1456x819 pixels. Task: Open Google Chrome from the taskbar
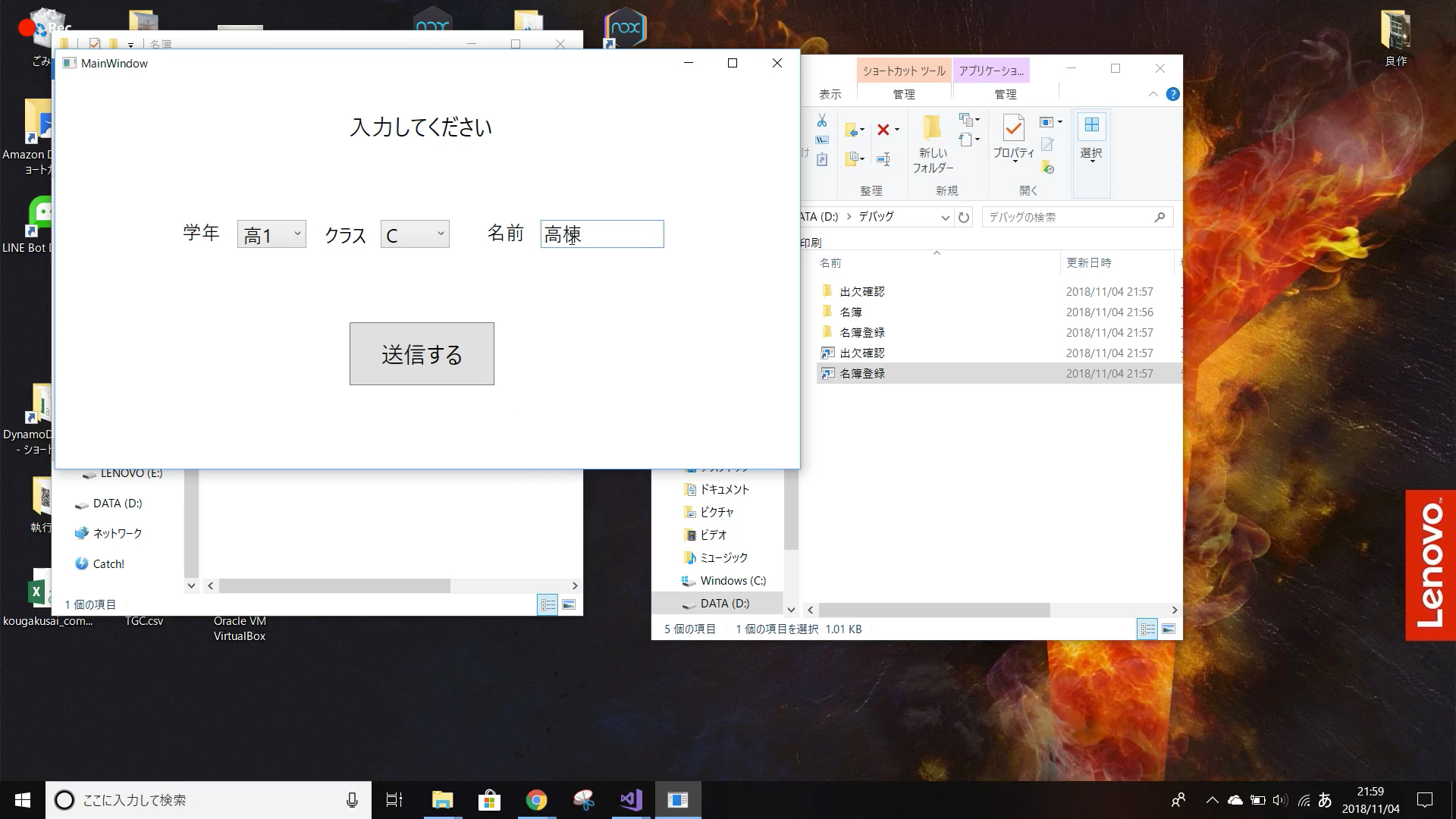pos(536,800)
